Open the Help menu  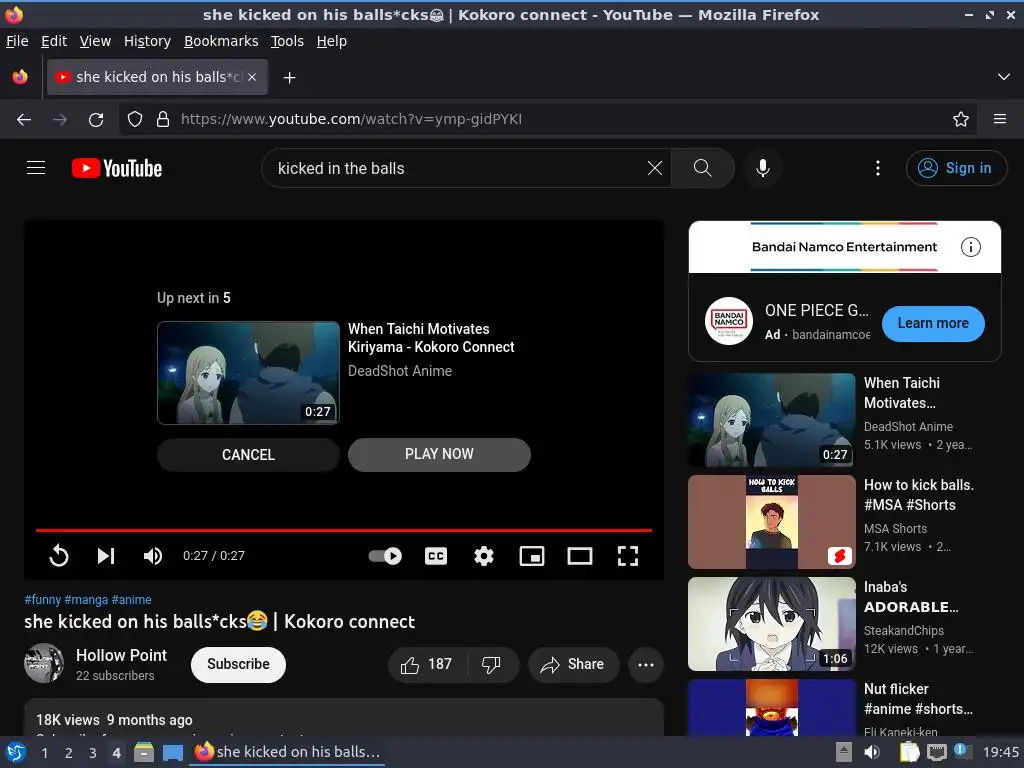pos(332,41)
